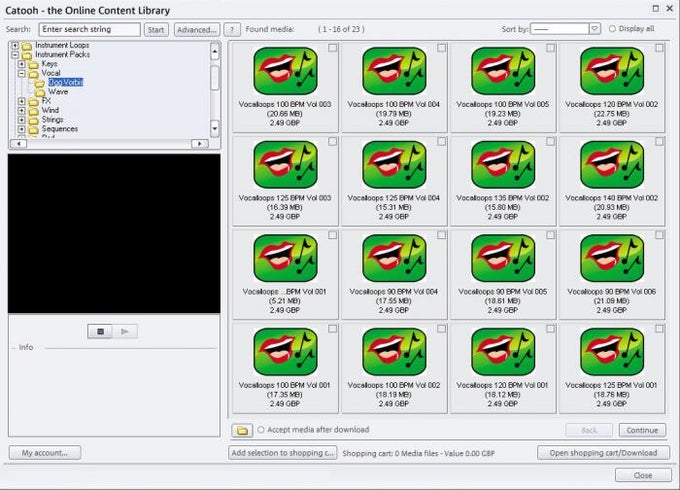The width and height of the screenshot is (680, 490).
Task: Select the Wind folder label
Action: (x=50, y=110)
